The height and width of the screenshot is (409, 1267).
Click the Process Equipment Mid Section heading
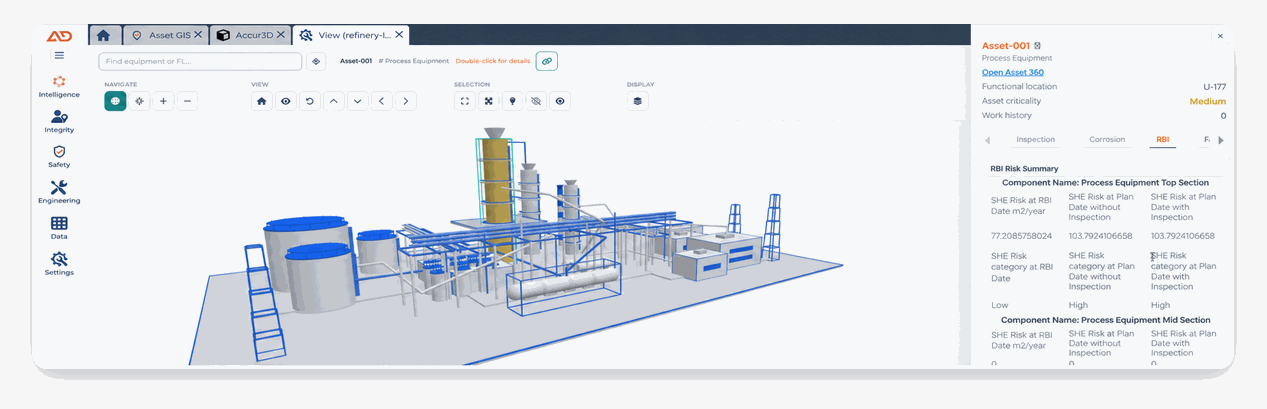pos(1105,320)
